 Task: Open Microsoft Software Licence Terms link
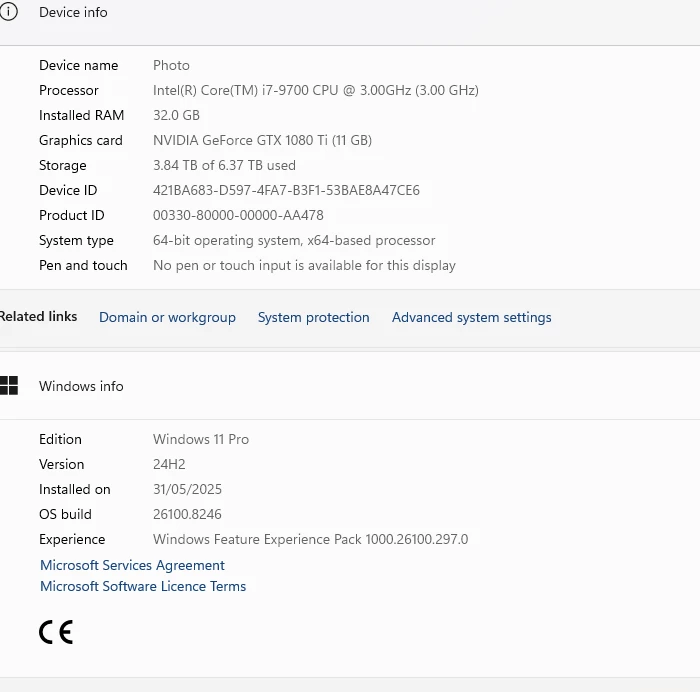[x=143, y=586]
